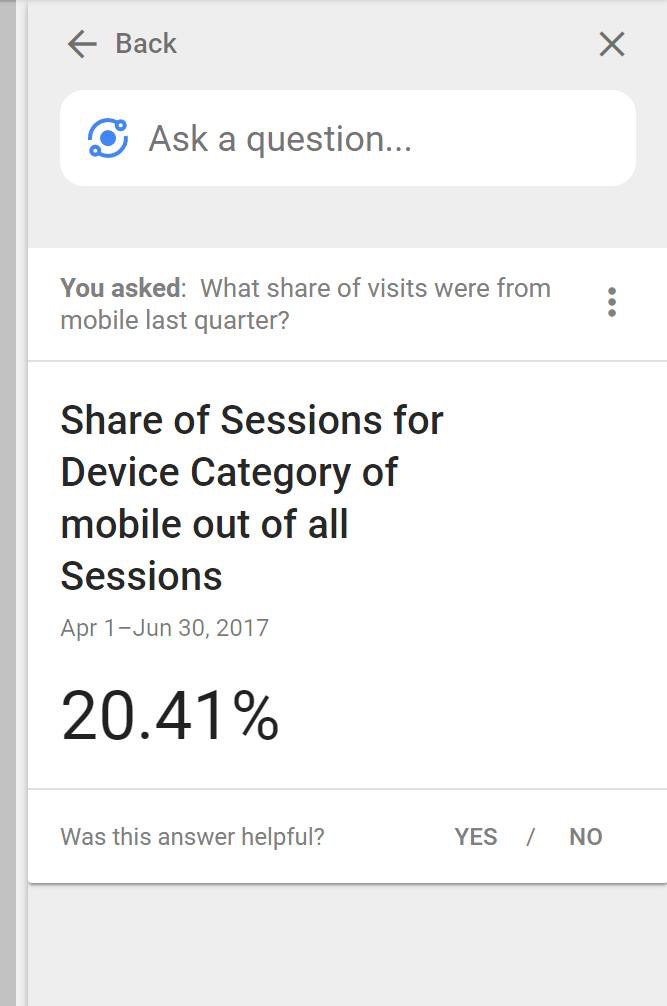
Task: Click the 20.41% result value
Action: tap(170, 716)
